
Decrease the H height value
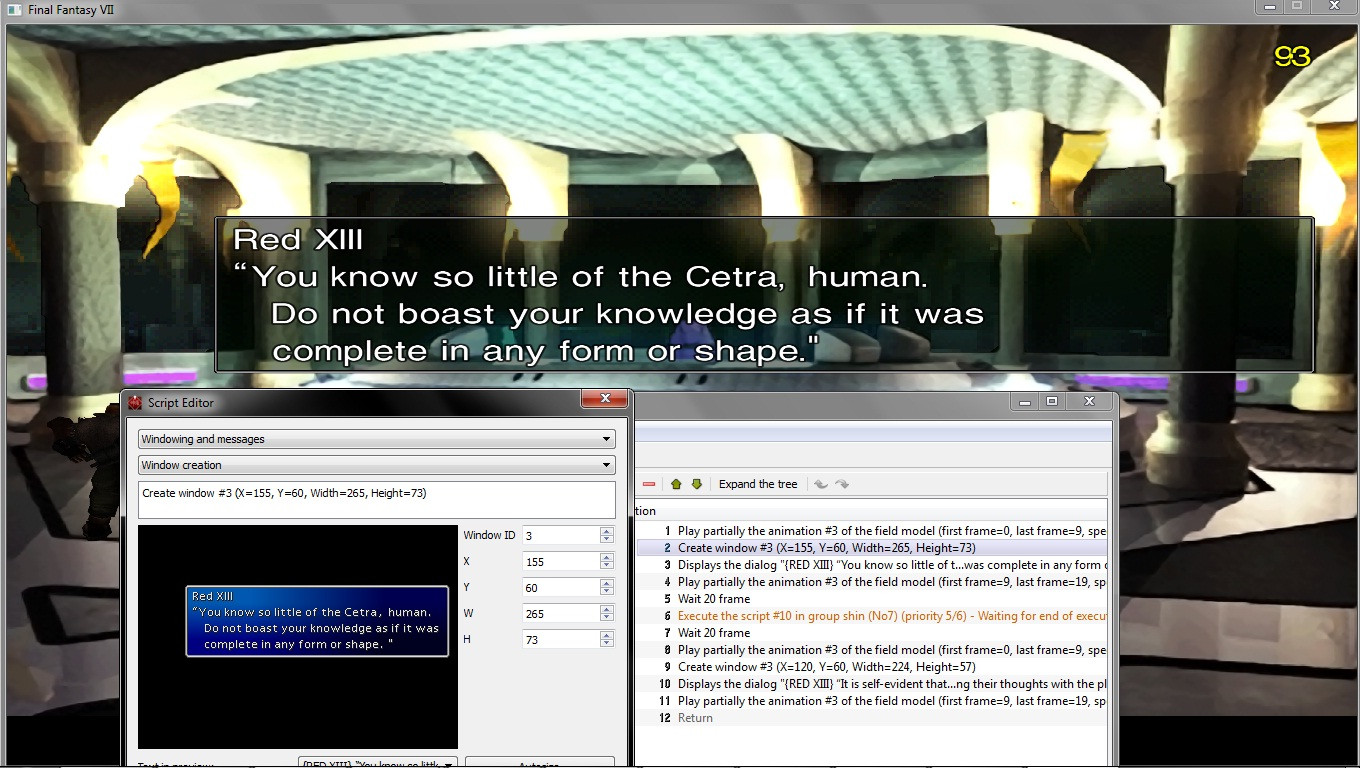pyautogui.click(x=606, y=644)
